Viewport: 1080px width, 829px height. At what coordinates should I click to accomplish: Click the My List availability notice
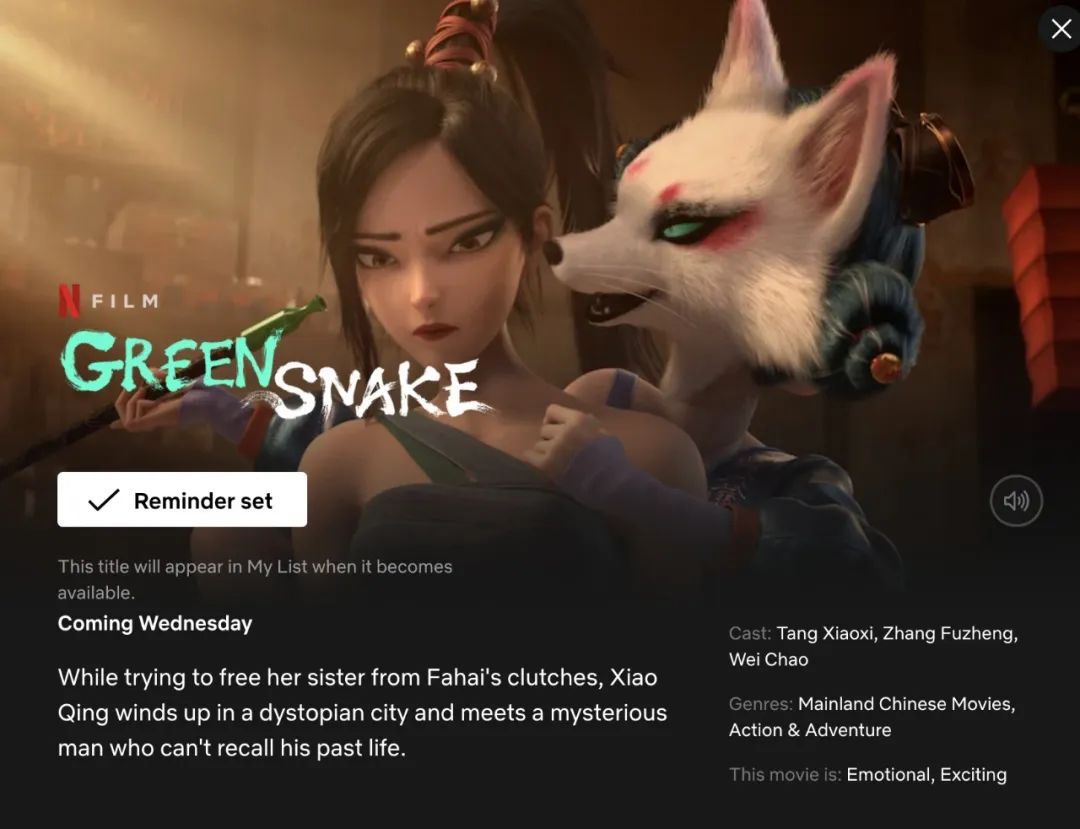(x=255, y=579)
